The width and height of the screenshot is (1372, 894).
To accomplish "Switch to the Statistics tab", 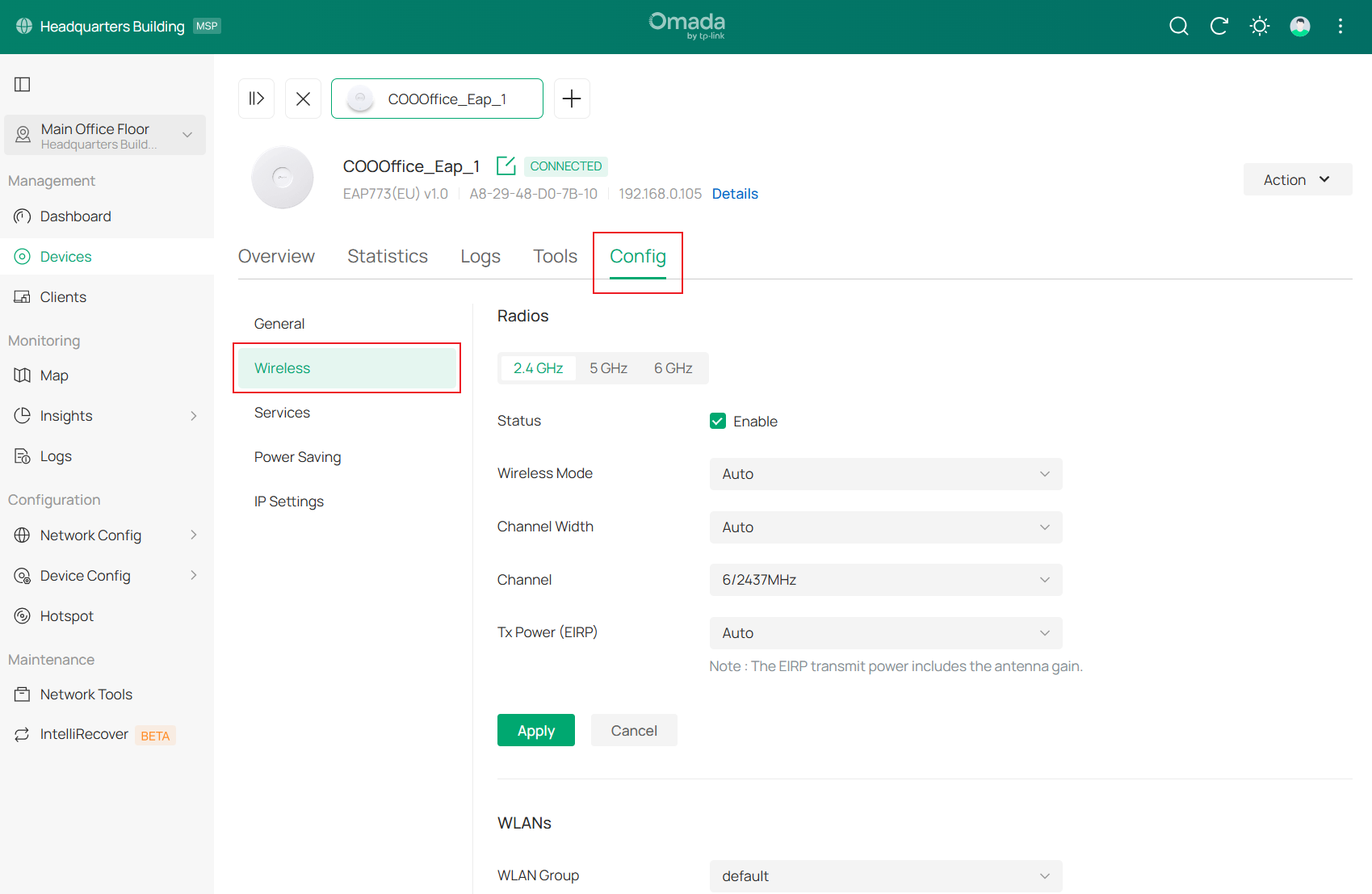I will [x=388, y=257].
